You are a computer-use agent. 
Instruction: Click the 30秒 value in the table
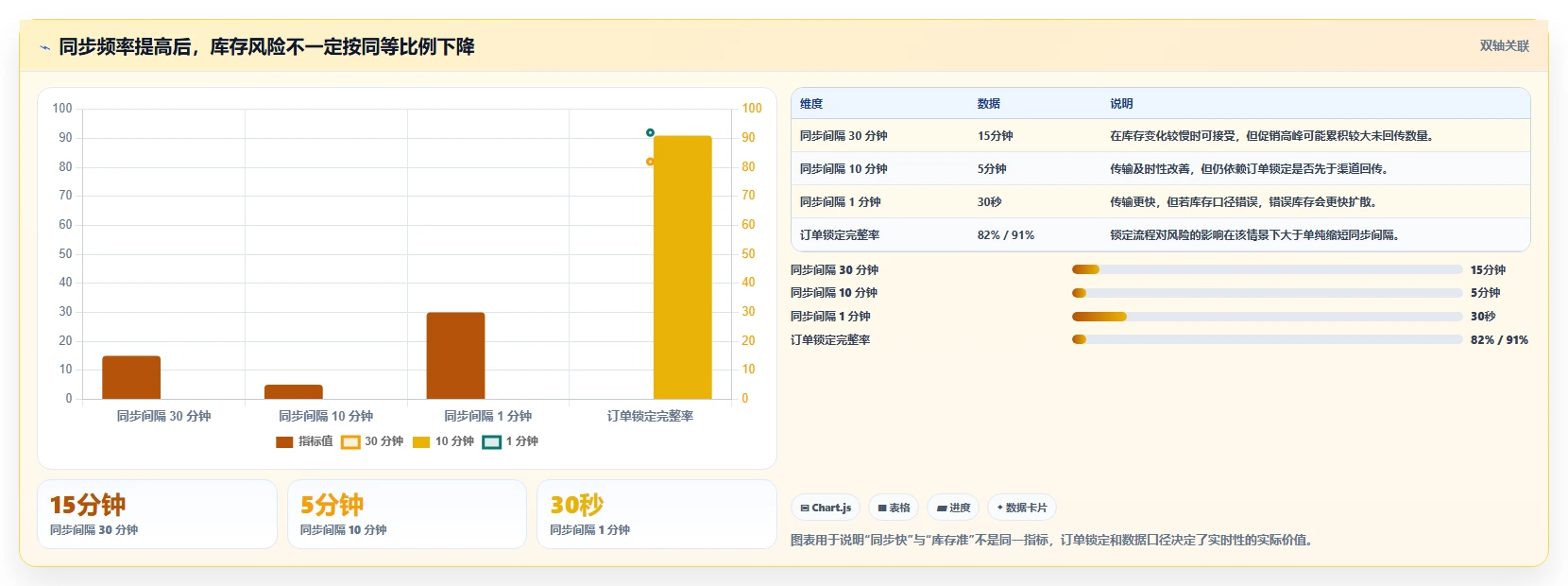pos(990,202)
